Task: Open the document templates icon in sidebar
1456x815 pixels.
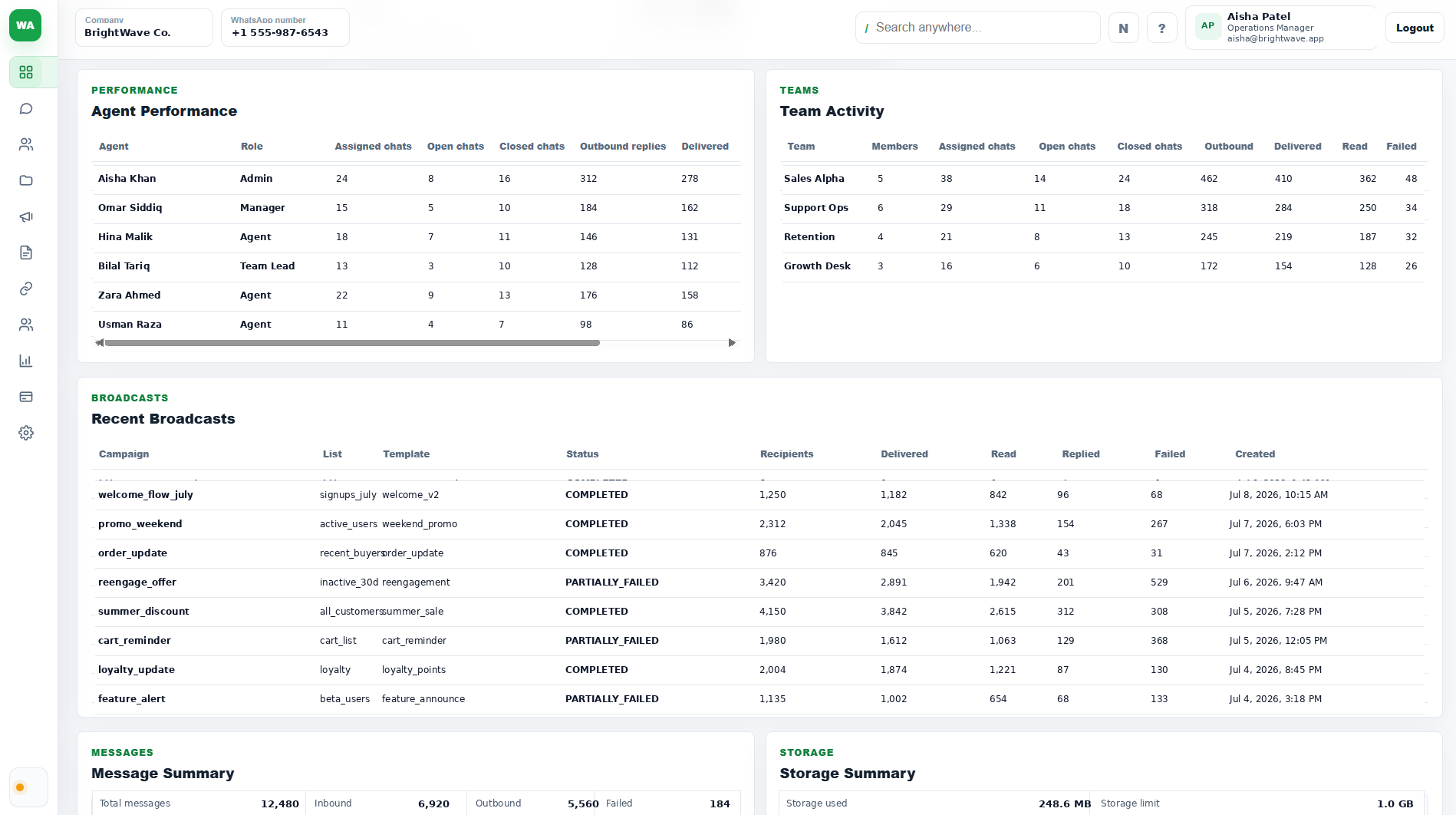Action: click(x=26, y=252)
